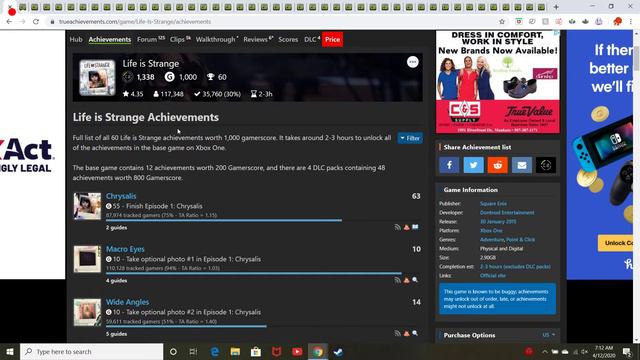
Task: Open the Clips tab
Action: click(180, 40)
